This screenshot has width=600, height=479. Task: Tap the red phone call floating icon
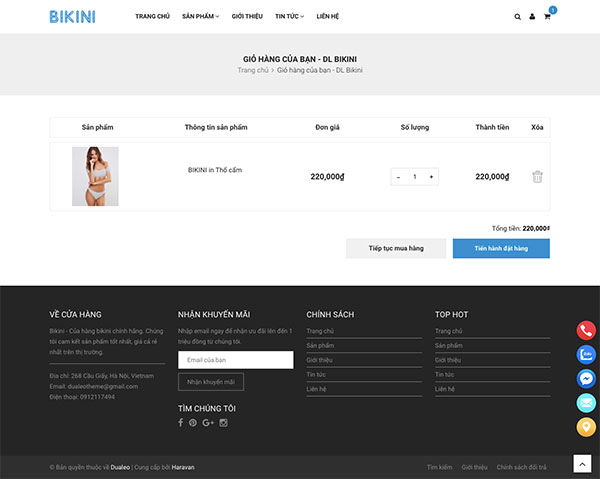[586, 330]
